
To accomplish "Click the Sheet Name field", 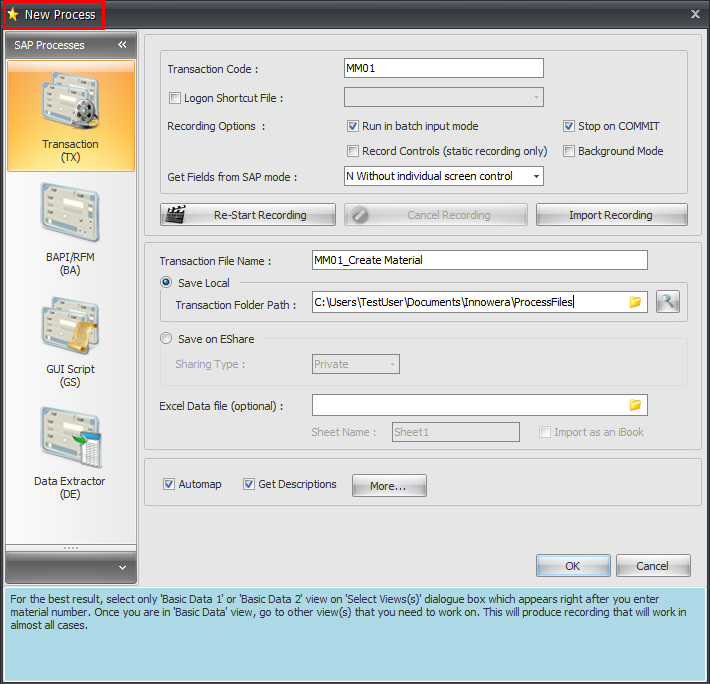I will [x=456, y=432].
